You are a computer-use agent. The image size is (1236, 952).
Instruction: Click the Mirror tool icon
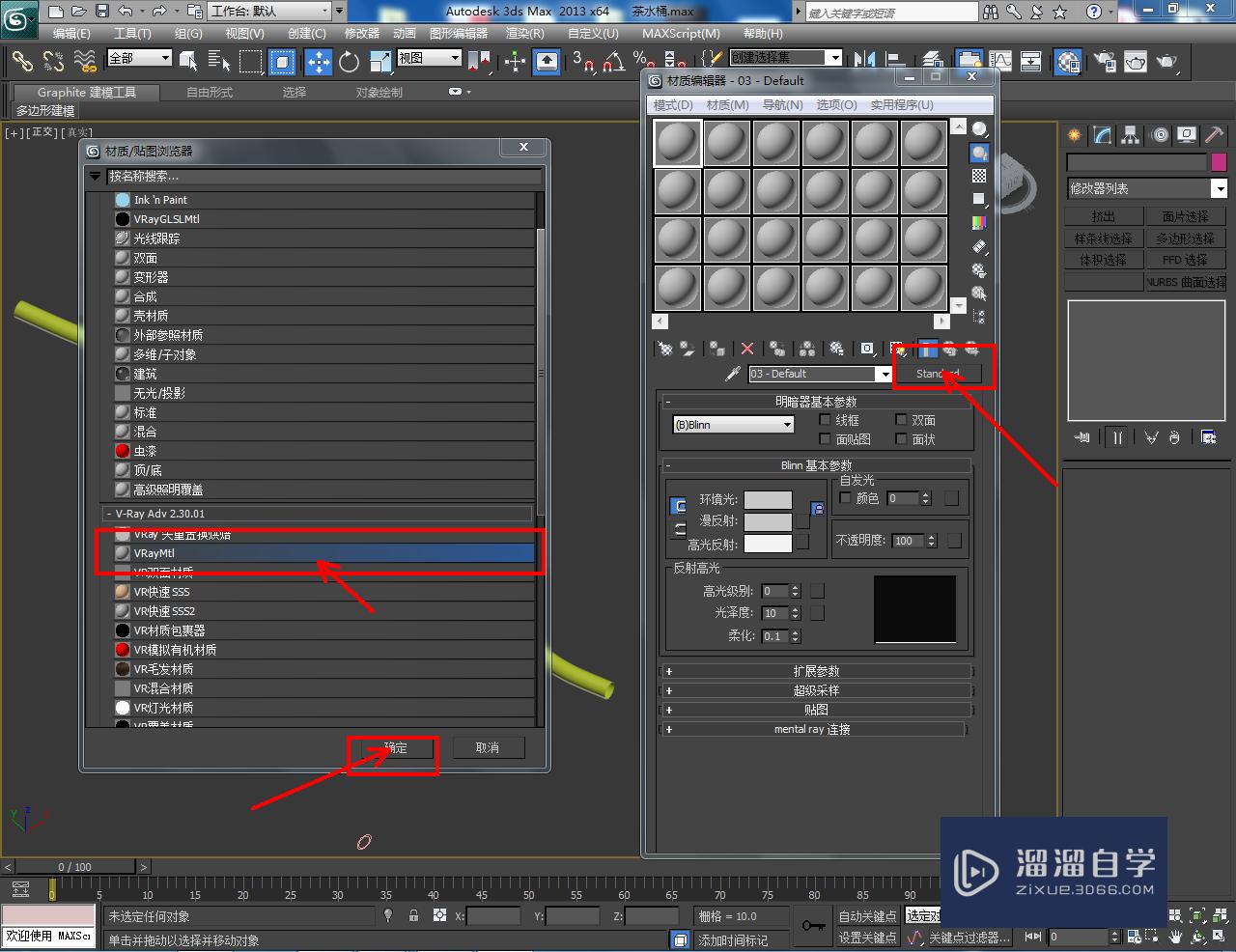click(x=865, y=62)
